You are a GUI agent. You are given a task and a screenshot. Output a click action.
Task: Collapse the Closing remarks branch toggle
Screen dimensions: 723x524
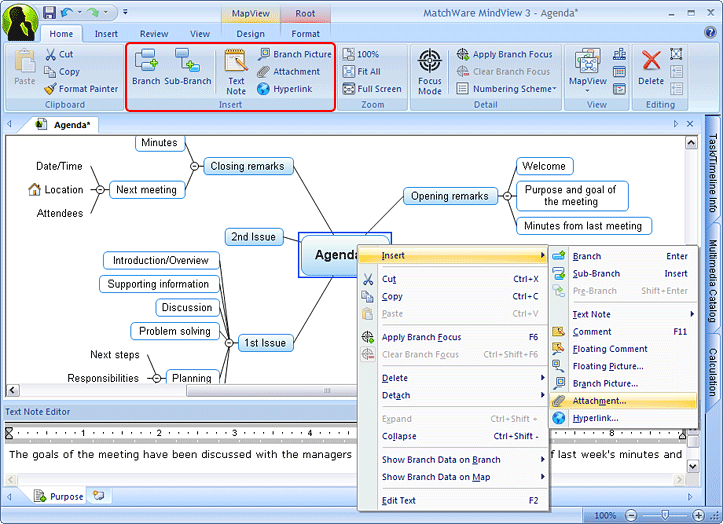[195, 166]
